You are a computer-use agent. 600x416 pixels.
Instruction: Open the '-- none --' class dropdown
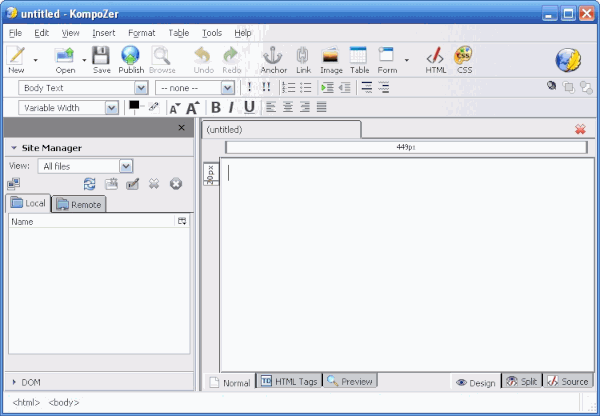195,88
